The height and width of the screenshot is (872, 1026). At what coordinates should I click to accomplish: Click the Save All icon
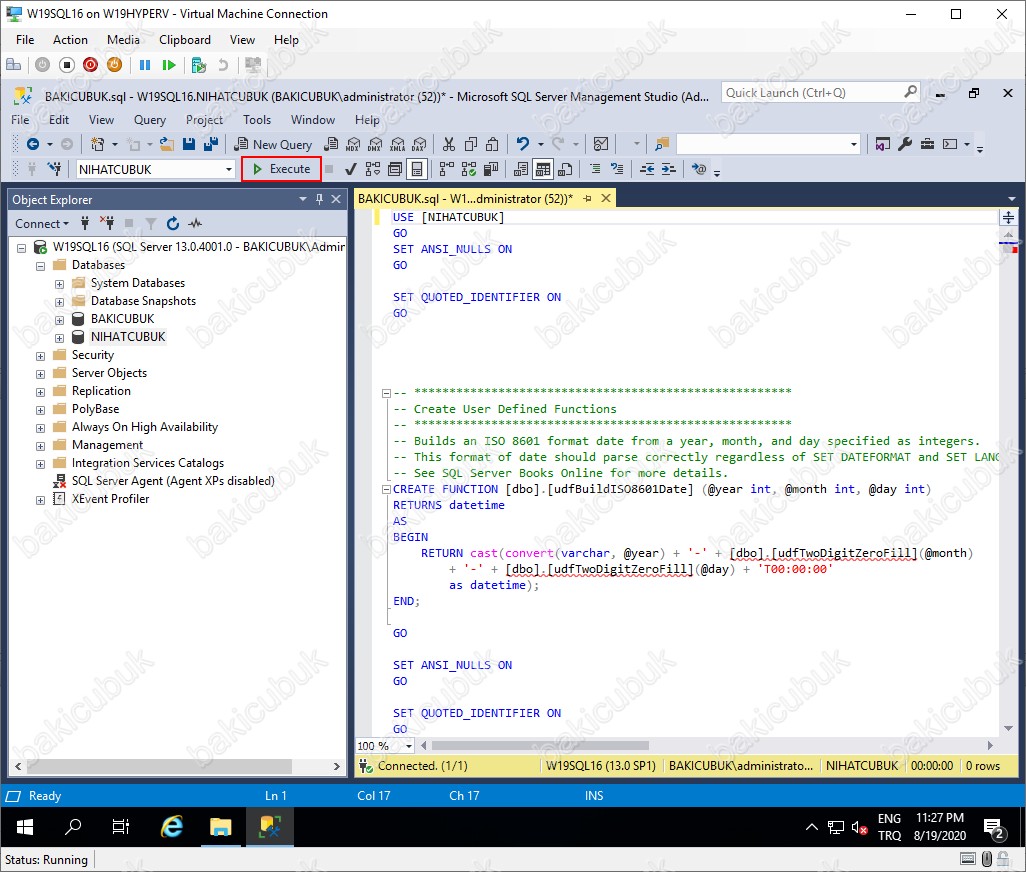pyautogui.click(x=211, y=144)
